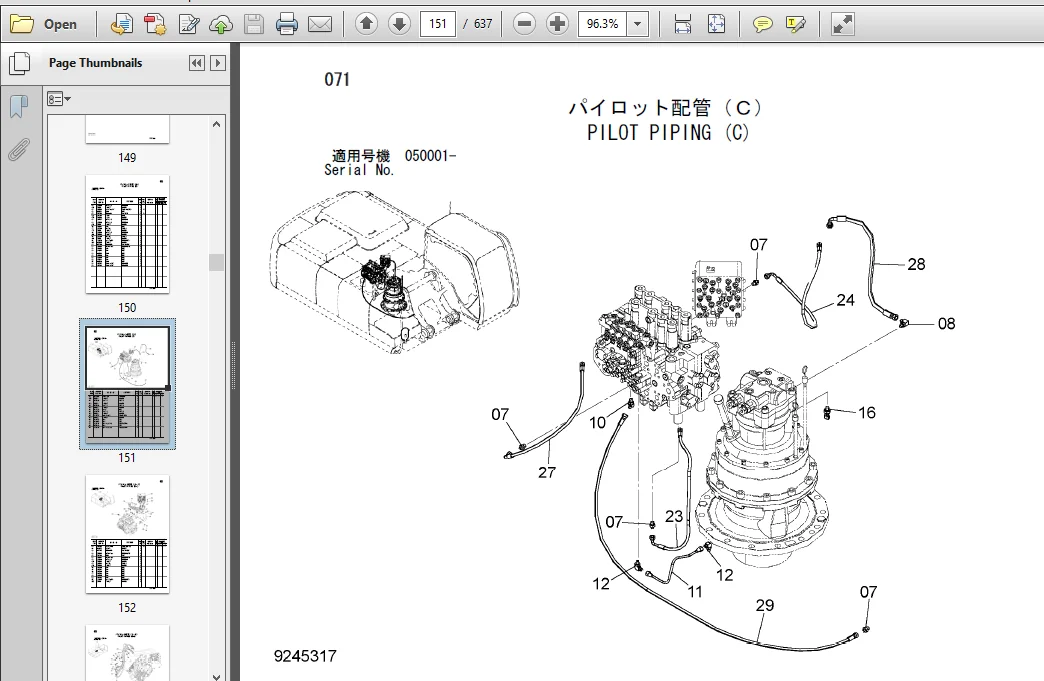Click the Page Thumbnails panel title
This screenshot has width=1044, height=681.
[95, 63]
